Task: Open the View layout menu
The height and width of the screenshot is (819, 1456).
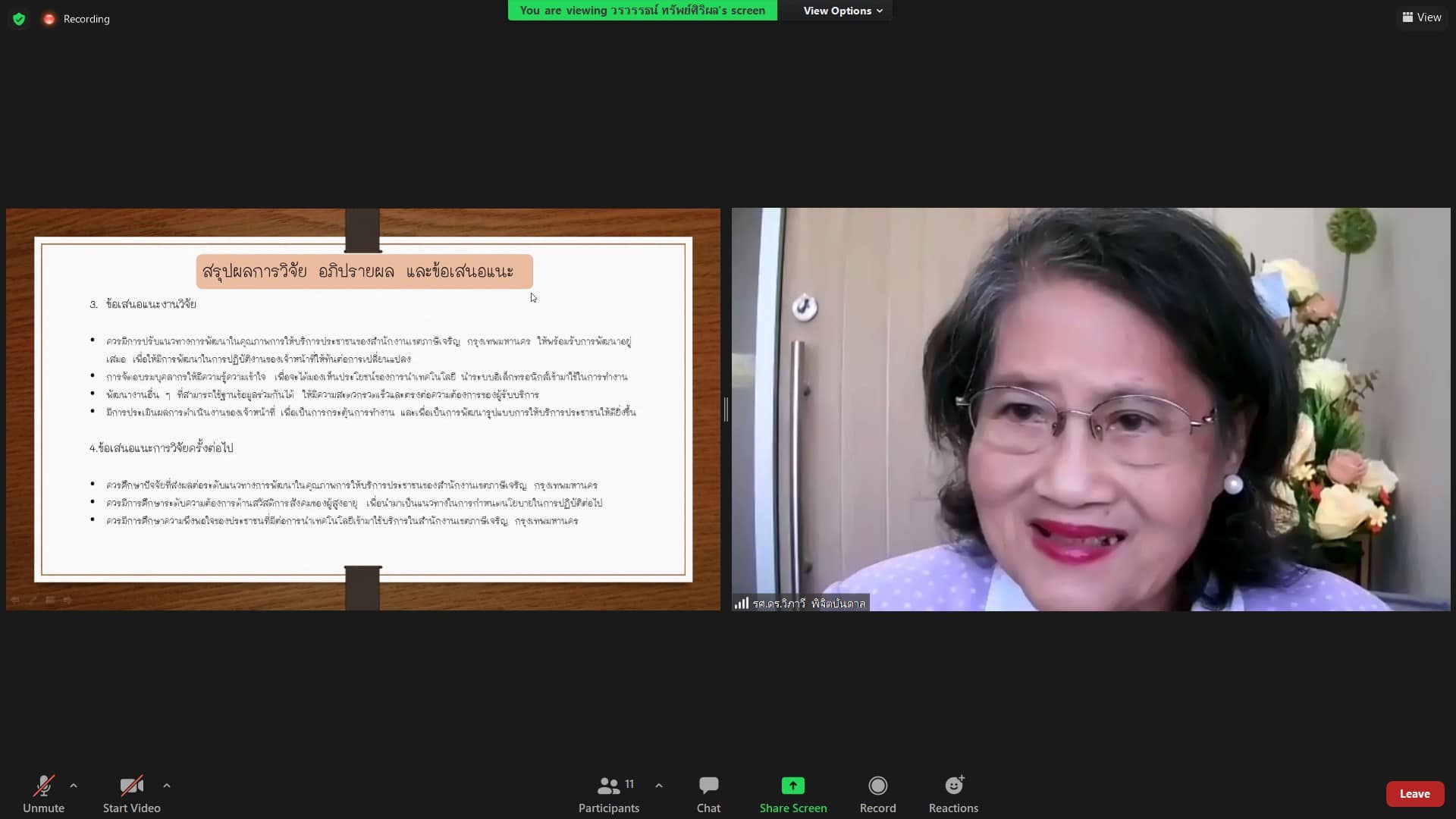Action: pos(1421,17)
